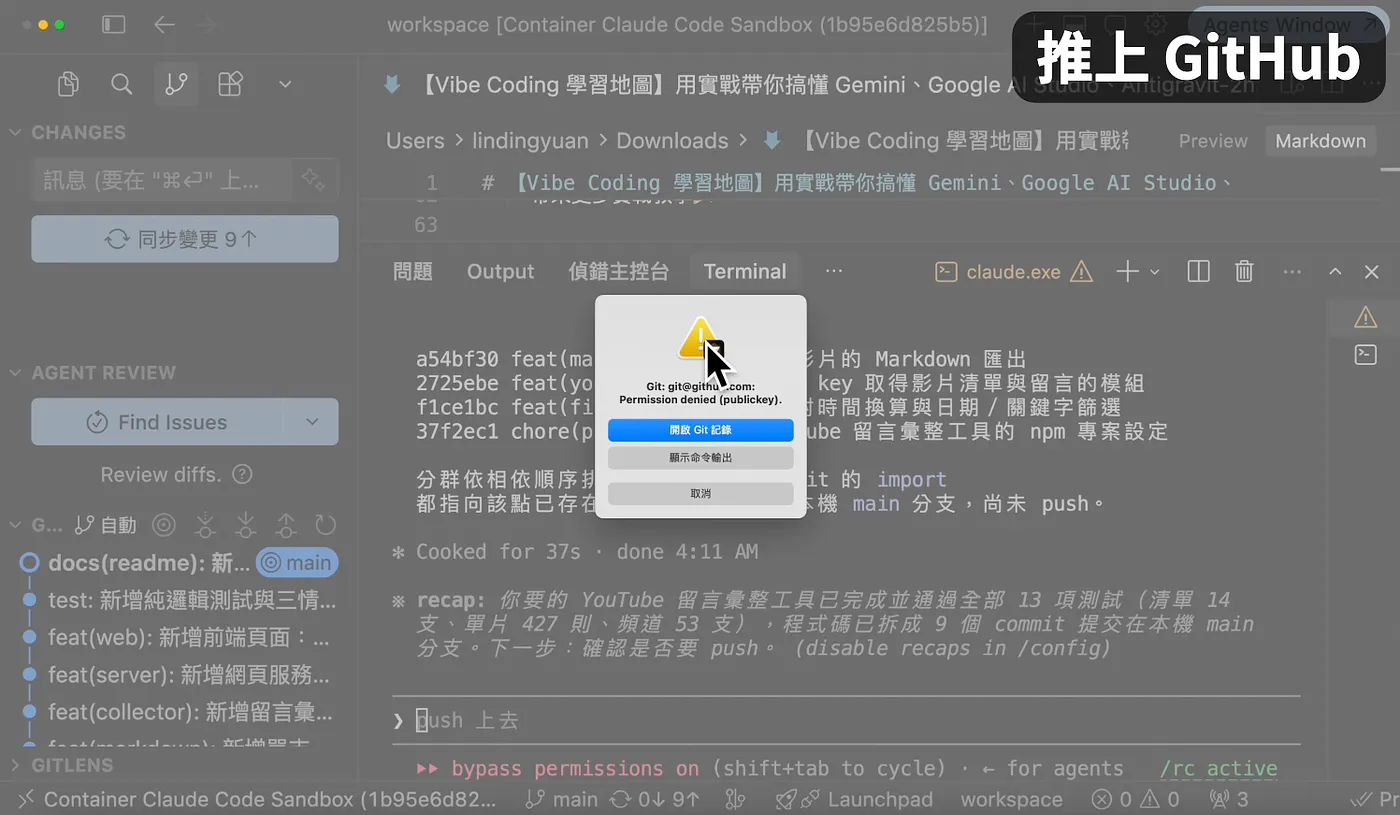Generate commit message with sparkle icon
Screen dimensions: 1400x815
(313, 180)
